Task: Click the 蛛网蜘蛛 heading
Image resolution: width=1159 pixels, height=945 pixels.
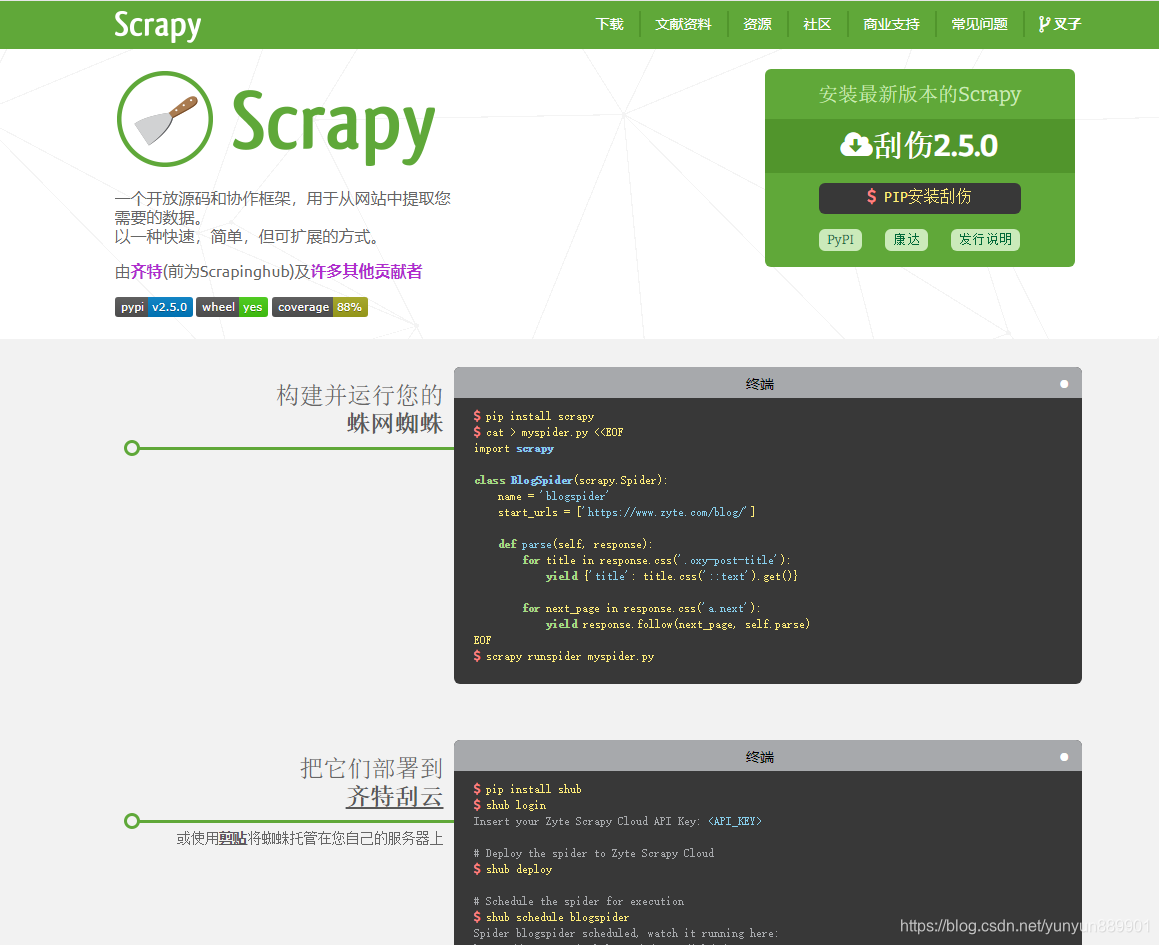Action: (395, 423)
